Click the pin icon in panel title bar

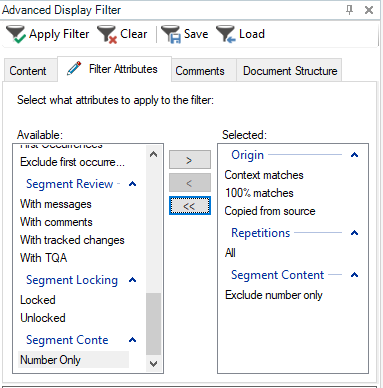349,10
